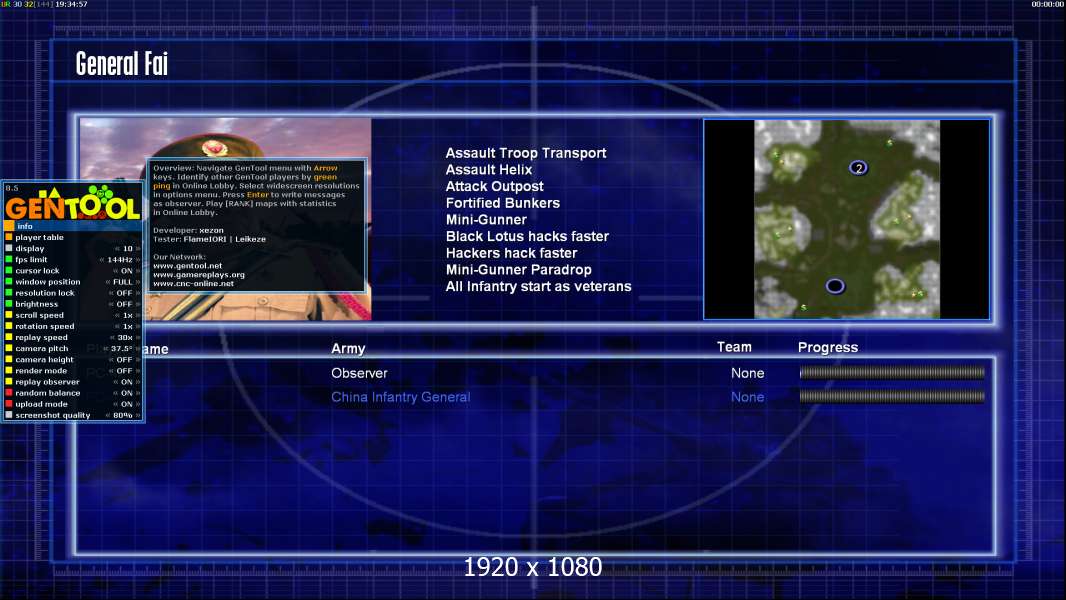
Task: Click the Fortified Bunkers ability text
Action: tap(502, 203)
